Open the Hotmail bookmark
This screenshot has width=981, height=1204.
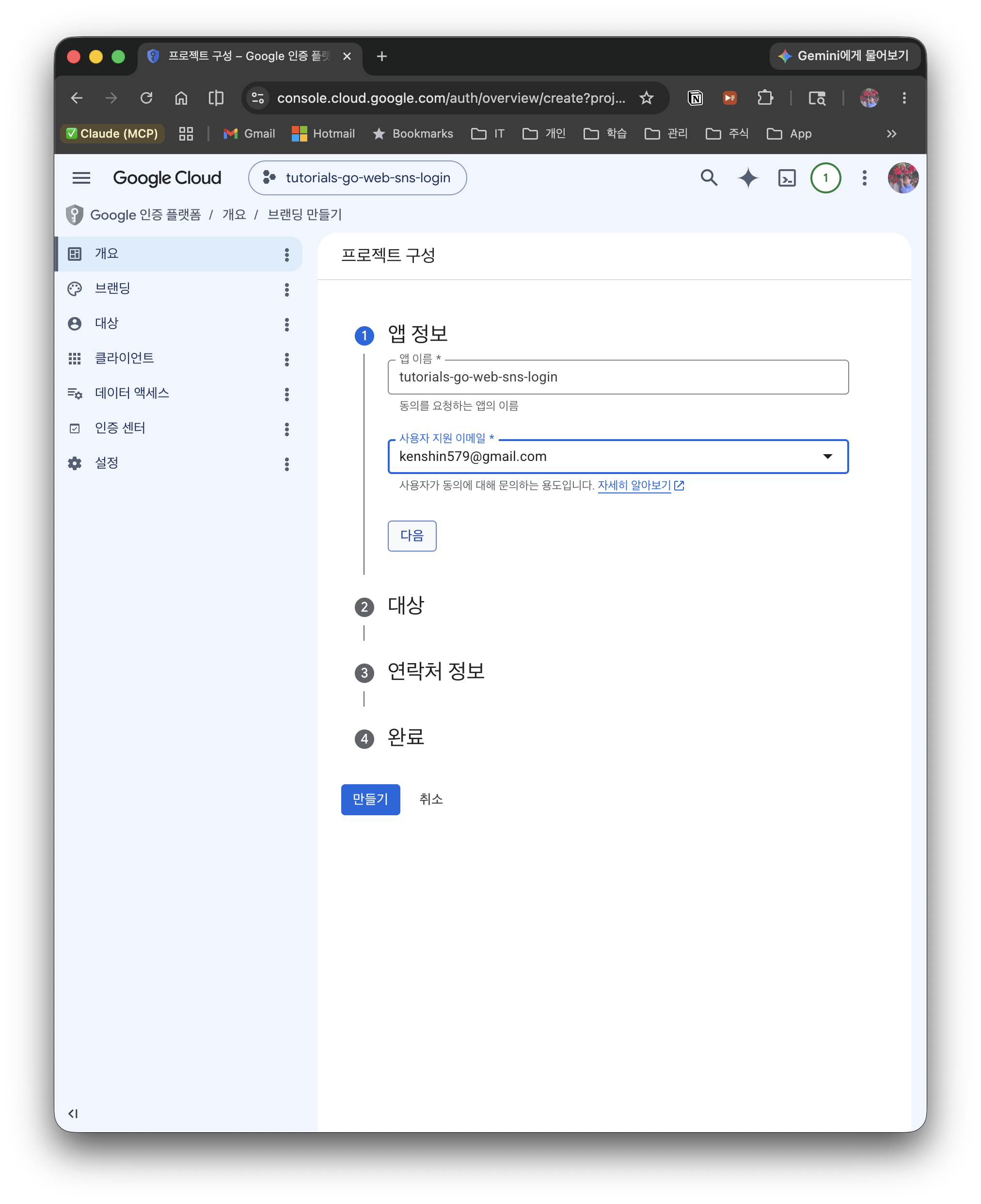[x=323, y=134]
